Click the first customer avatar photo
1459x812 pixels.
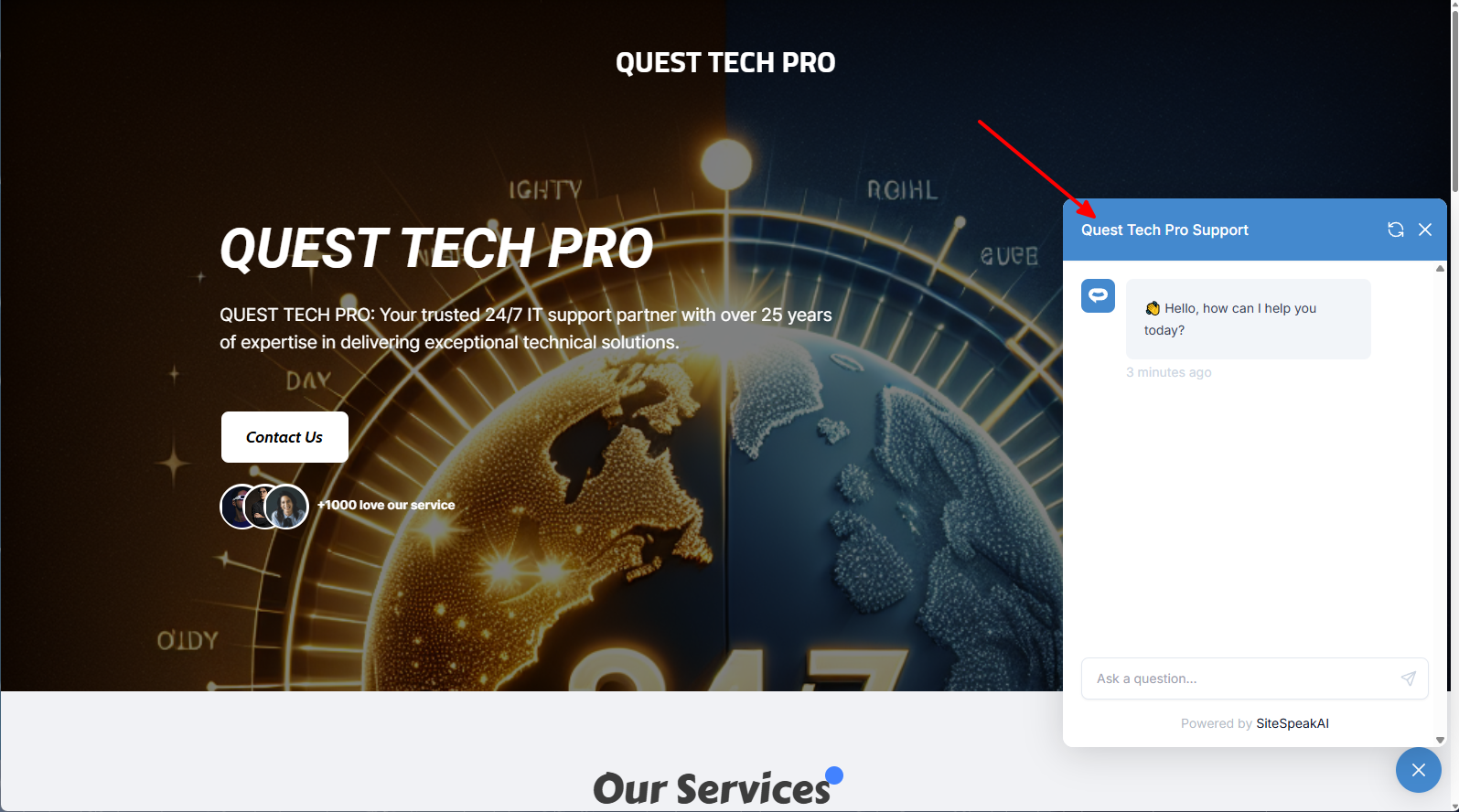click(x=236, y=507)
